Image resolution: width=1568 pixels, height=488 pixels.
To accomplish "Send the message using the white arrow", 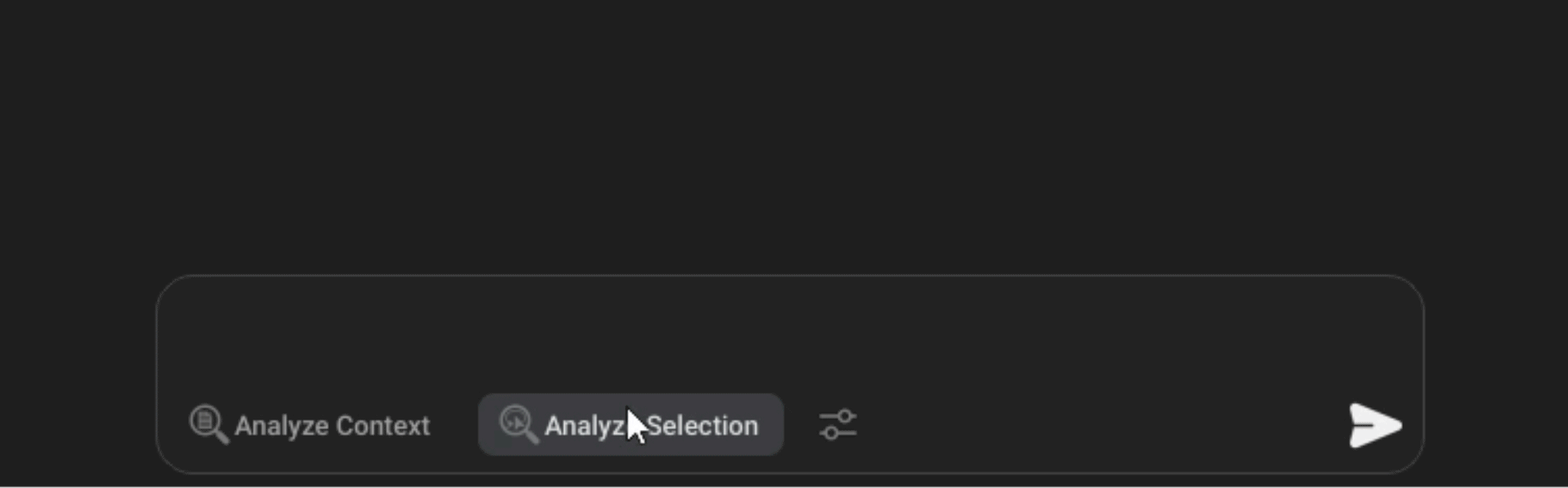I will pos(1375,425).
